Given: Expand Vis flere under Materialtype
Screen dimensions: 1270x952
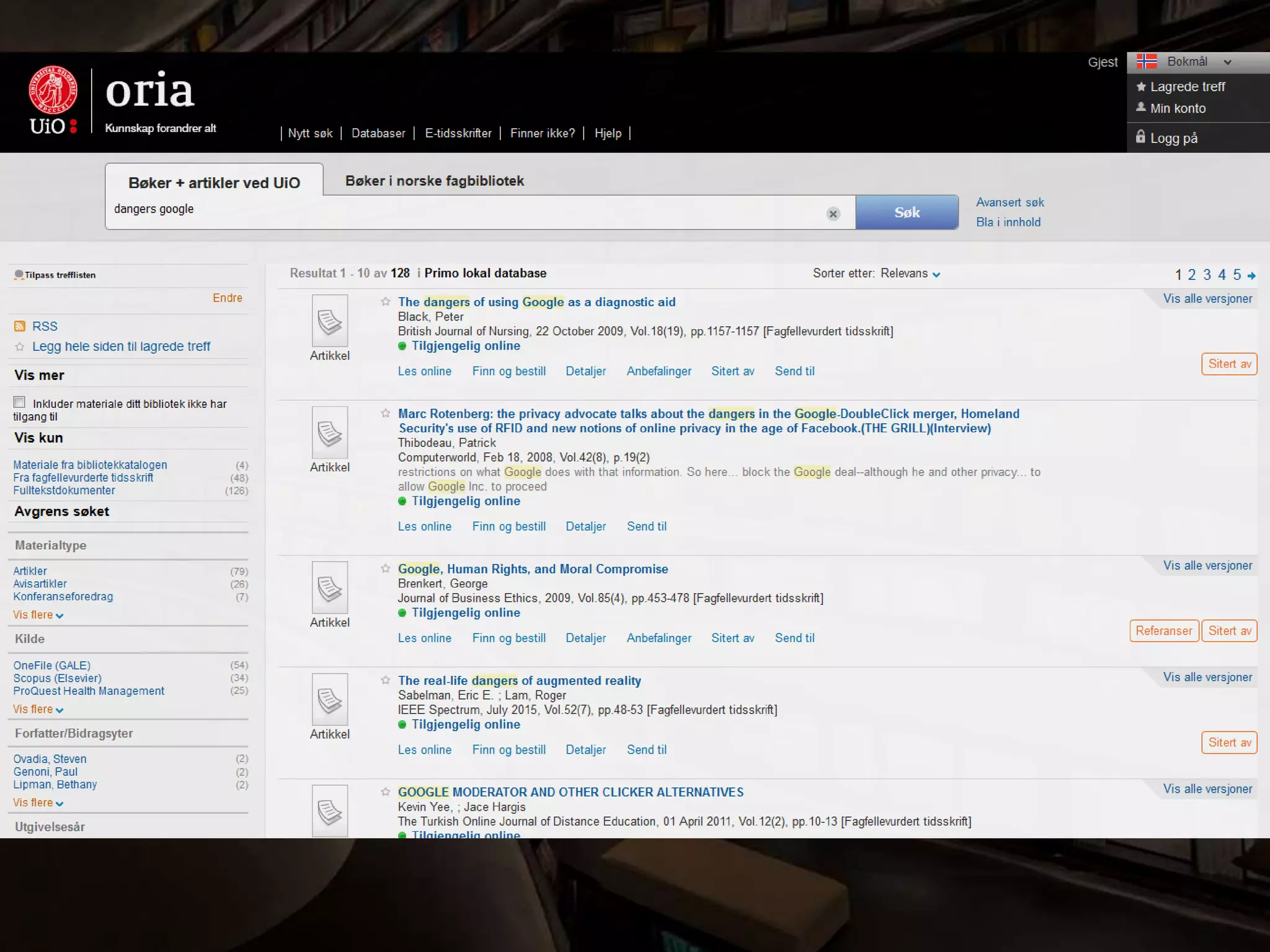Looking at the screenshot, I should pos(38,615).
